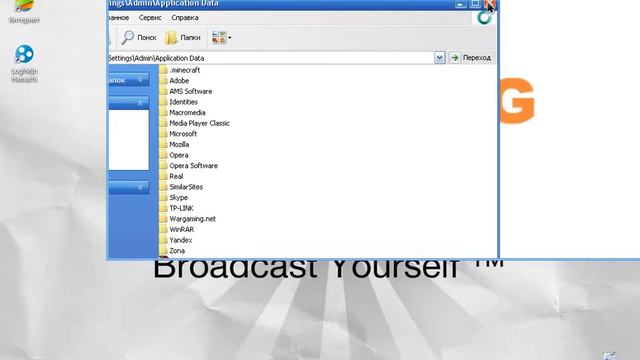
Task: Select the TP-LINK folder icon
Action: [163, 208]
